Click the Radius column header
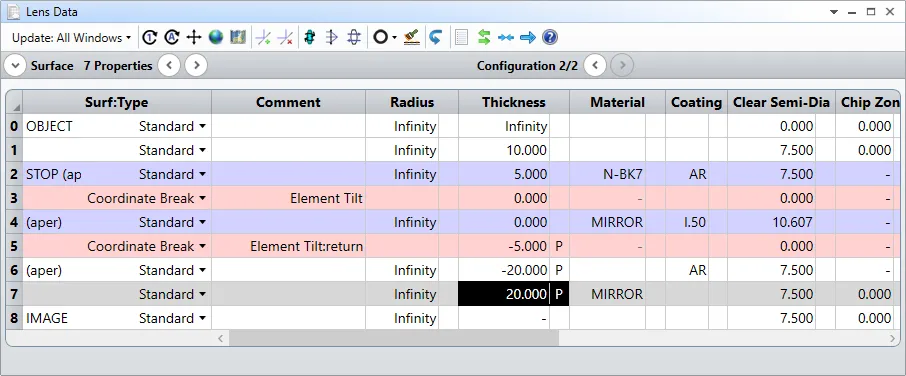 coord(412,102)
